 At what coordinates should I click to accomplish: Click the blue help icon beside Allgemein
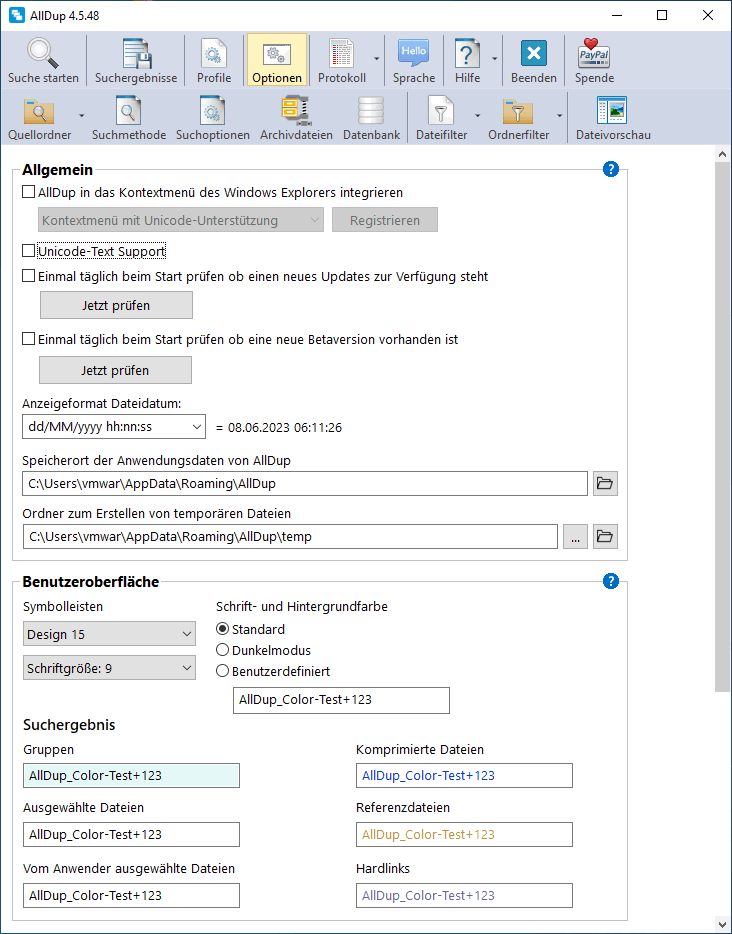[611, 169]
